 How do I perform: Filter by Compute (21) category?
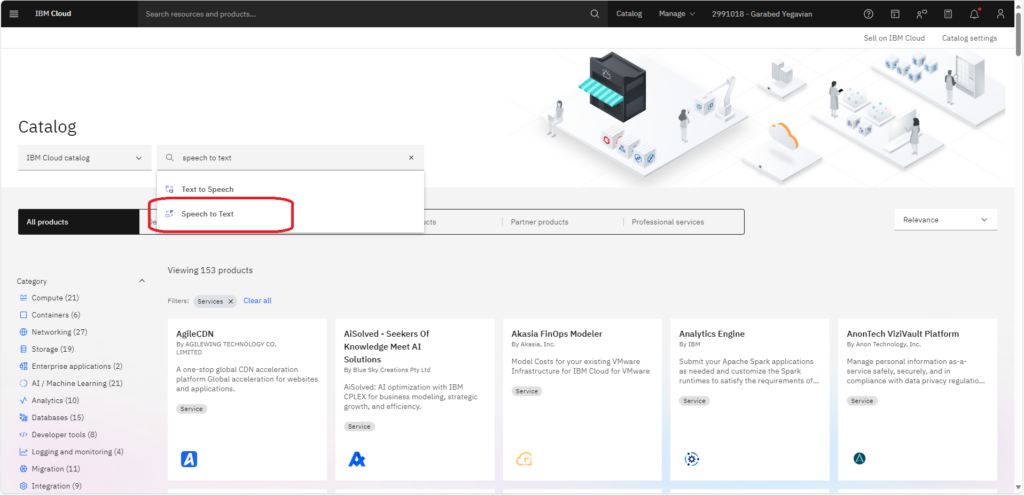55,298
